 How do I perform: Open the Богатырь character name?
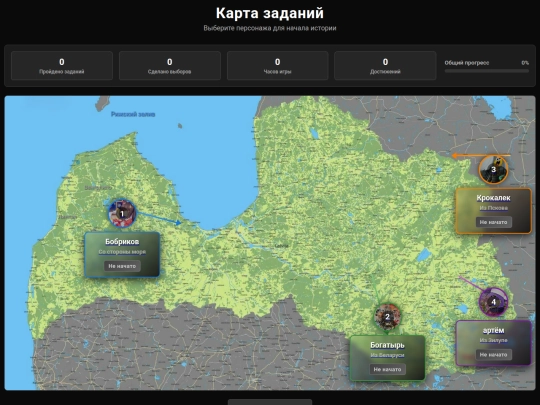(x=387, y=345)
